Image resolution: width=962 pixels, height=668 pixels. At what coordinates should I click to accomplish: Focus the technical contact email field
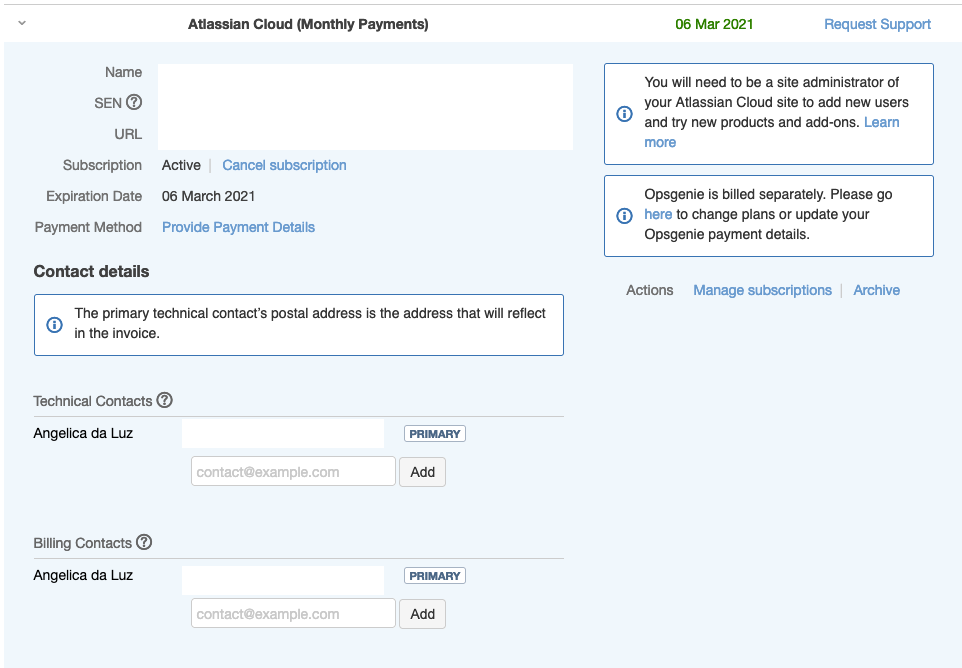293,471
